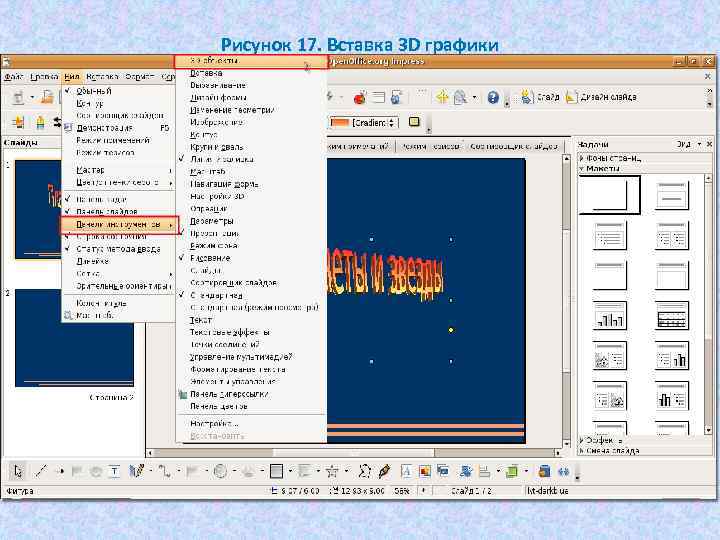Click the Shadow square icon beside Gradient box
Image resolution: width=720 pixels, height=540 pixels.
(x=414, y=122)
